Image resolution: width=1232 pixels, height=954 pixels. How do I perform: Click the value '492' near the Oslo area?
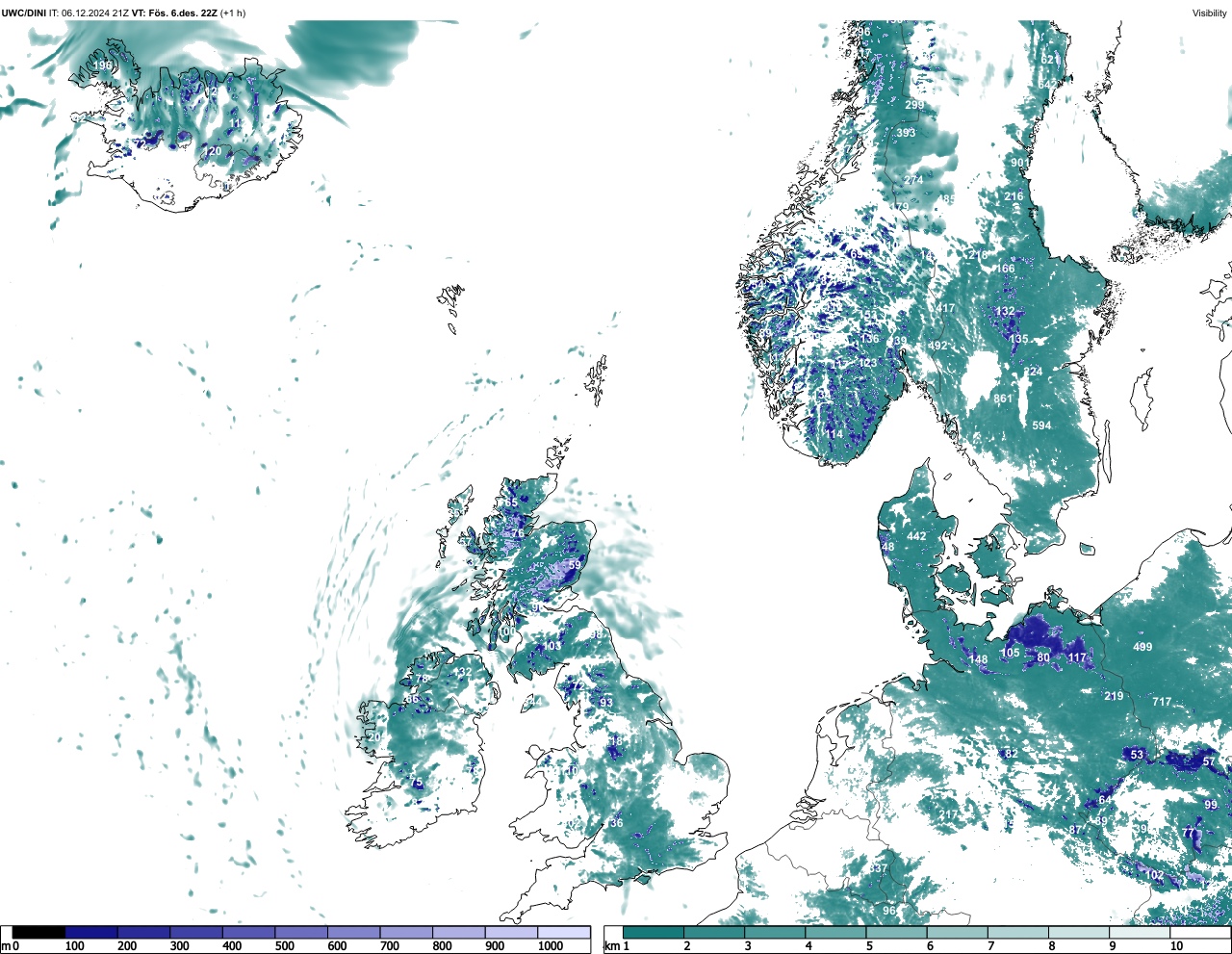pyautogui.click(x=937, y=346)
